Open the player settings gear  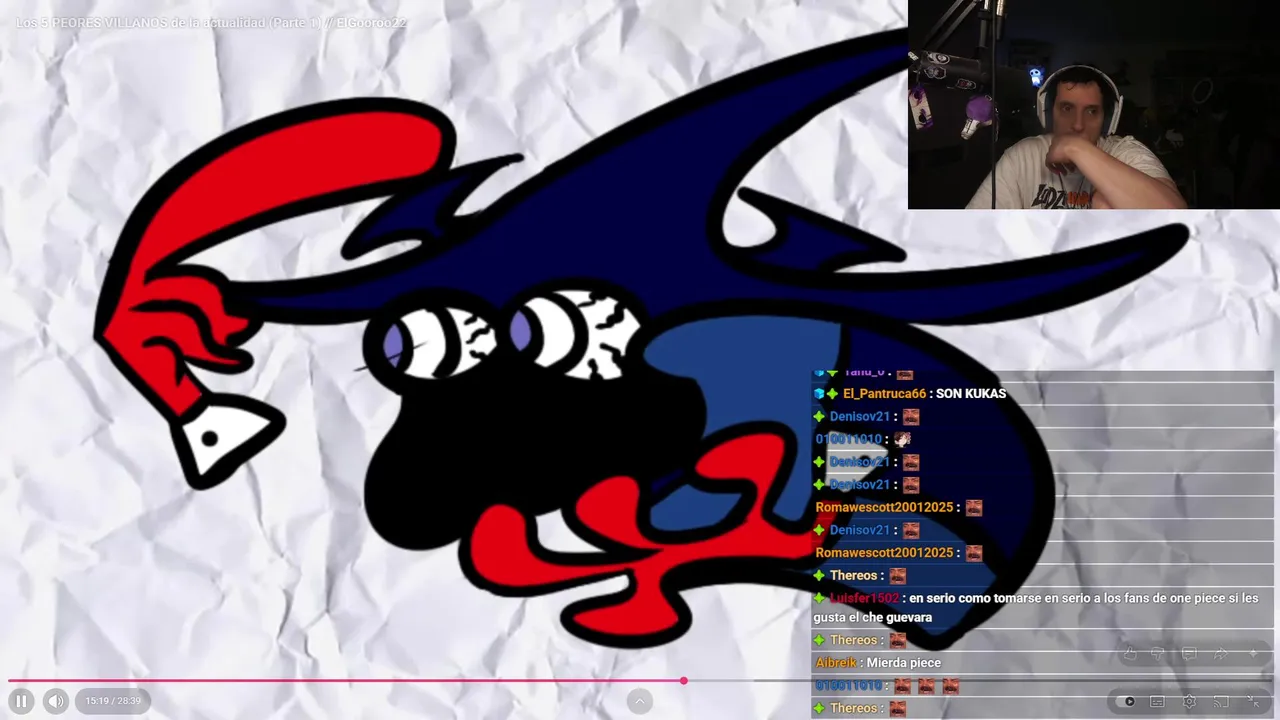coord(1189,701)
